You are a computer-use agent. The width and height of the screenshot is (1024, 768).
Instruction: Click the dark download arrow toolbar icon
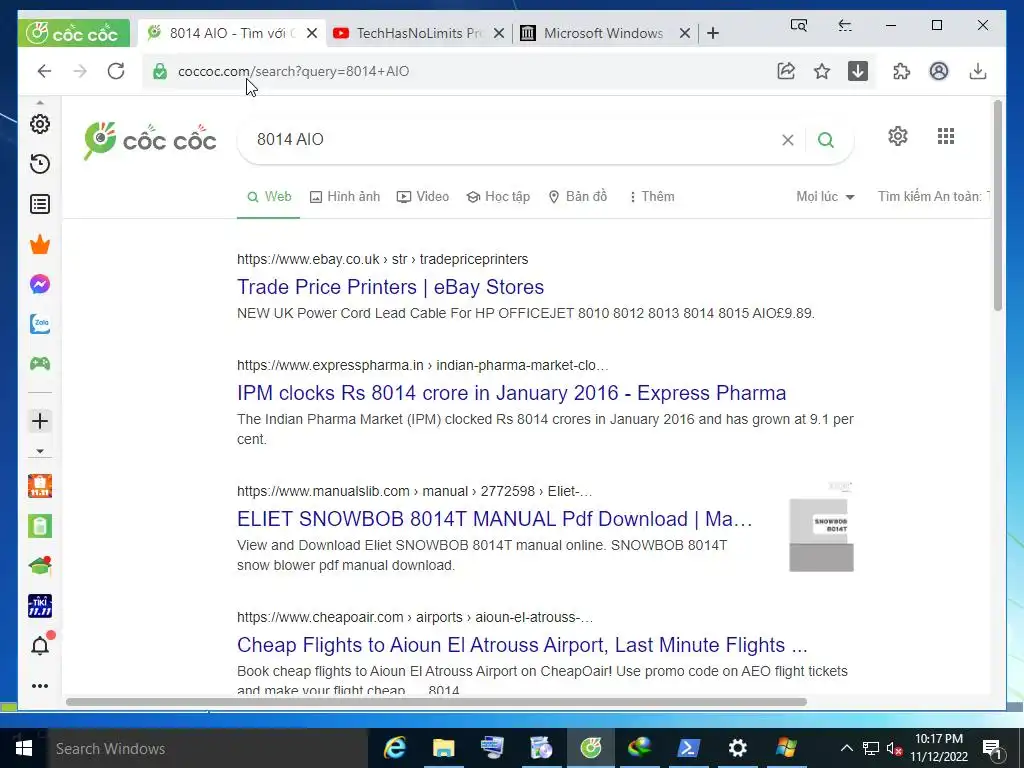pyautogui.click(x=857, y=71)
